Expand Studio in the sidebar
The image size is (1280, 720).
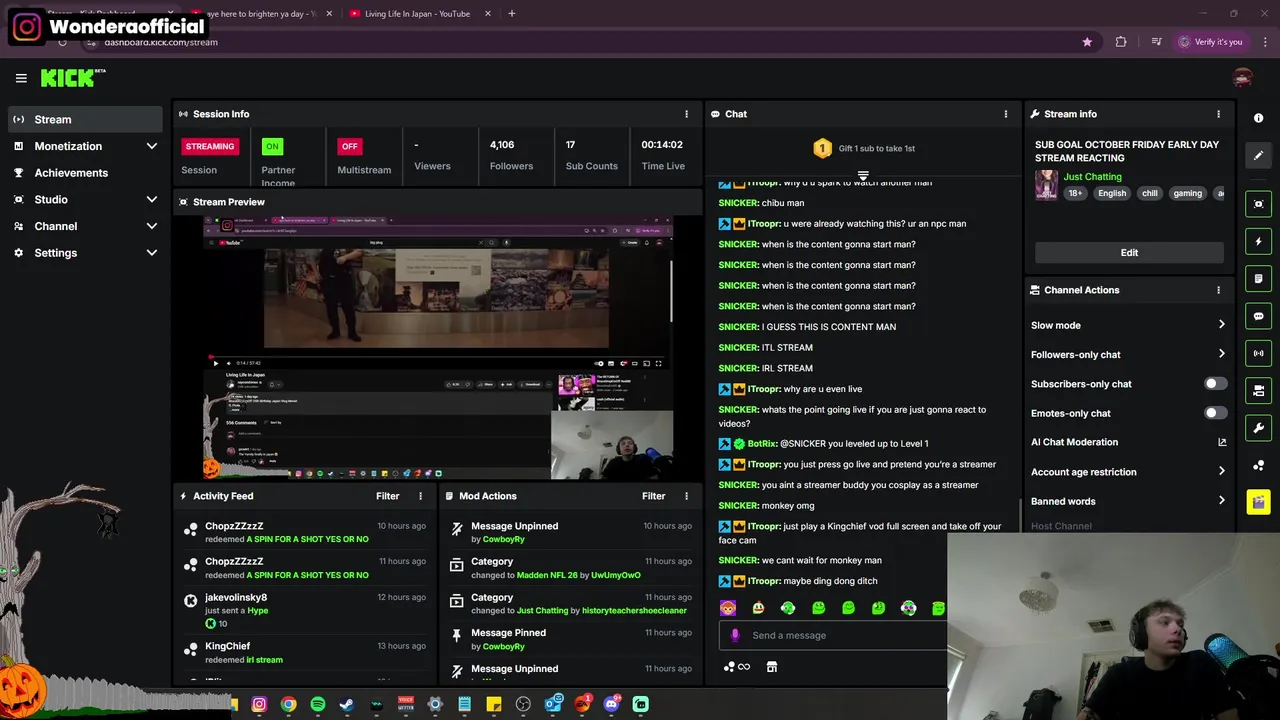pos(152,199)
